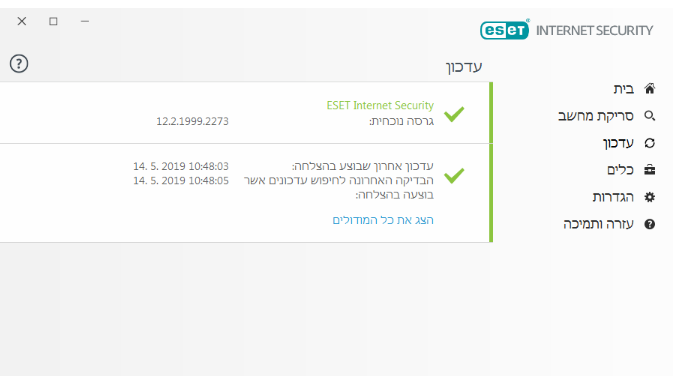Click the magnifying glass scan icon
Screen dimensions: 679x376
[650, 116]
